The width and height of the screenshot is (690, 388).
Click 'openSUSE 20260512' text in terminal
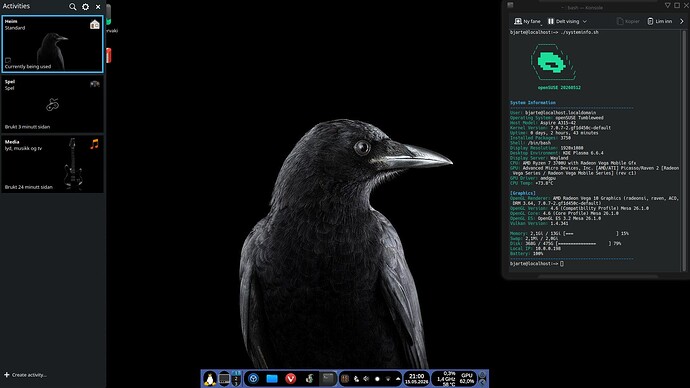click(559, 88)
